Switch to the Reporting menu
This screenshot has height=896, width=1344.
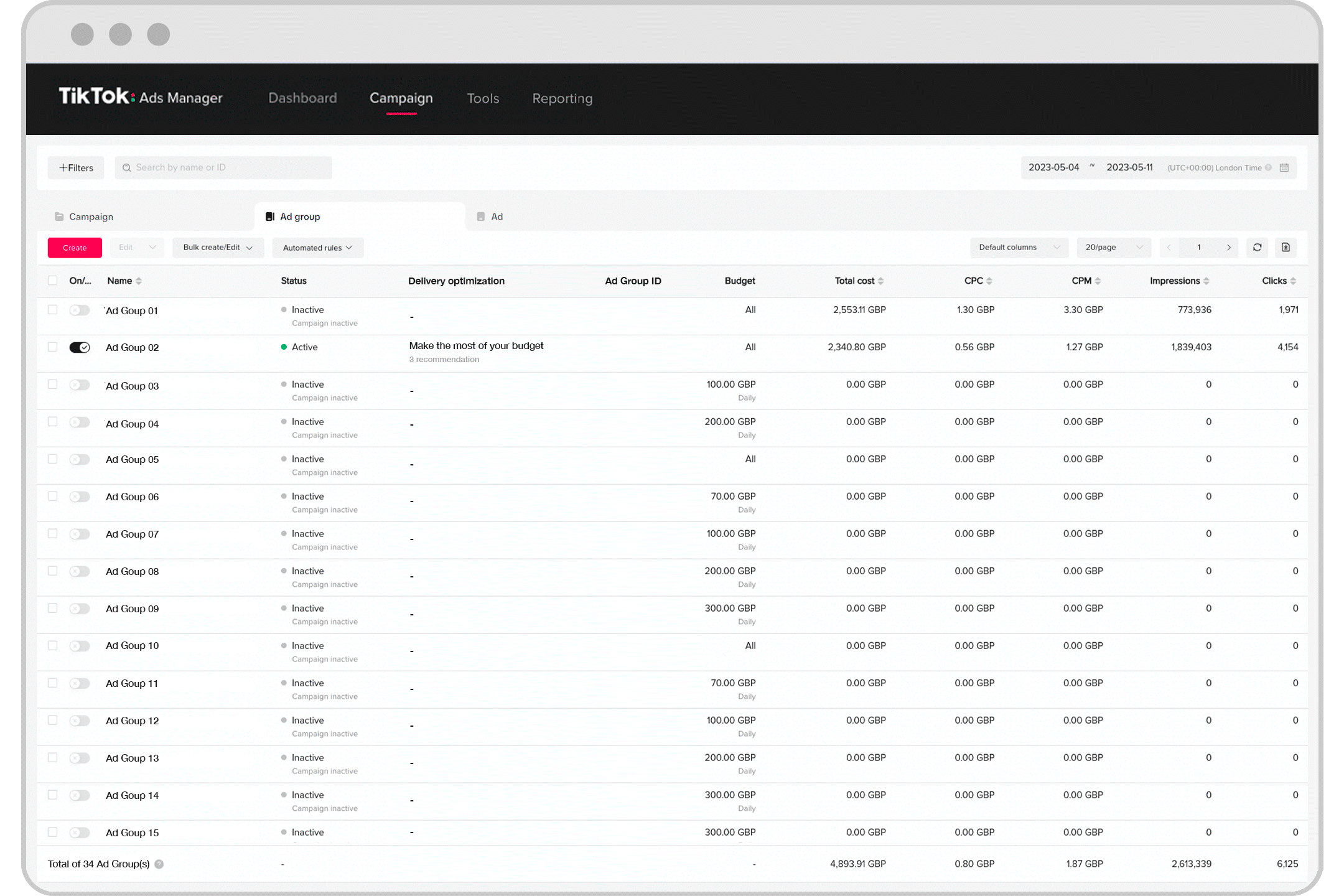coord(562,98)
